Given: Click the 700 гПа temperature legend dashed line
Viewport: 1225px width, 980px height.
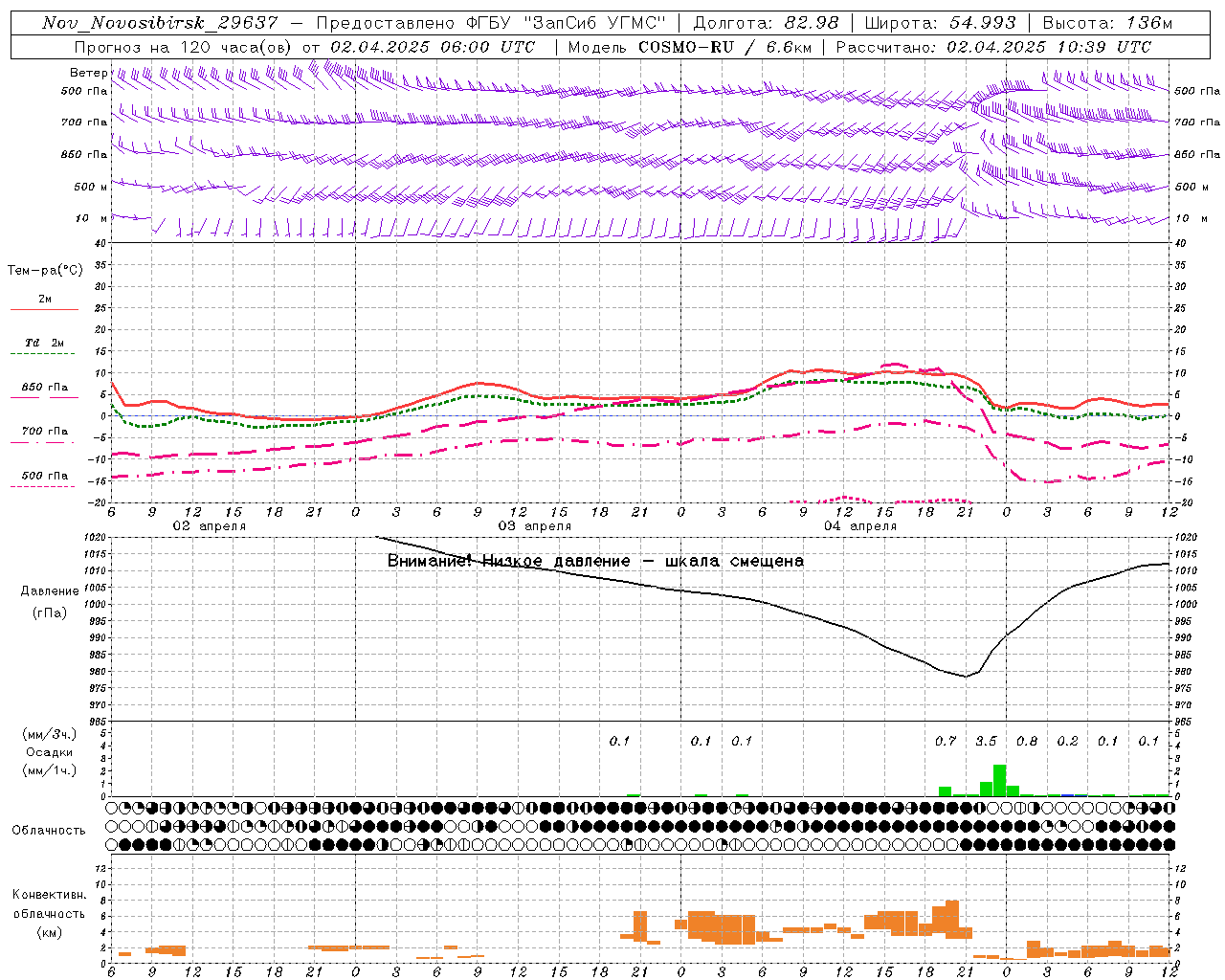Looking at the screenshot, I should tap(44, 443).
